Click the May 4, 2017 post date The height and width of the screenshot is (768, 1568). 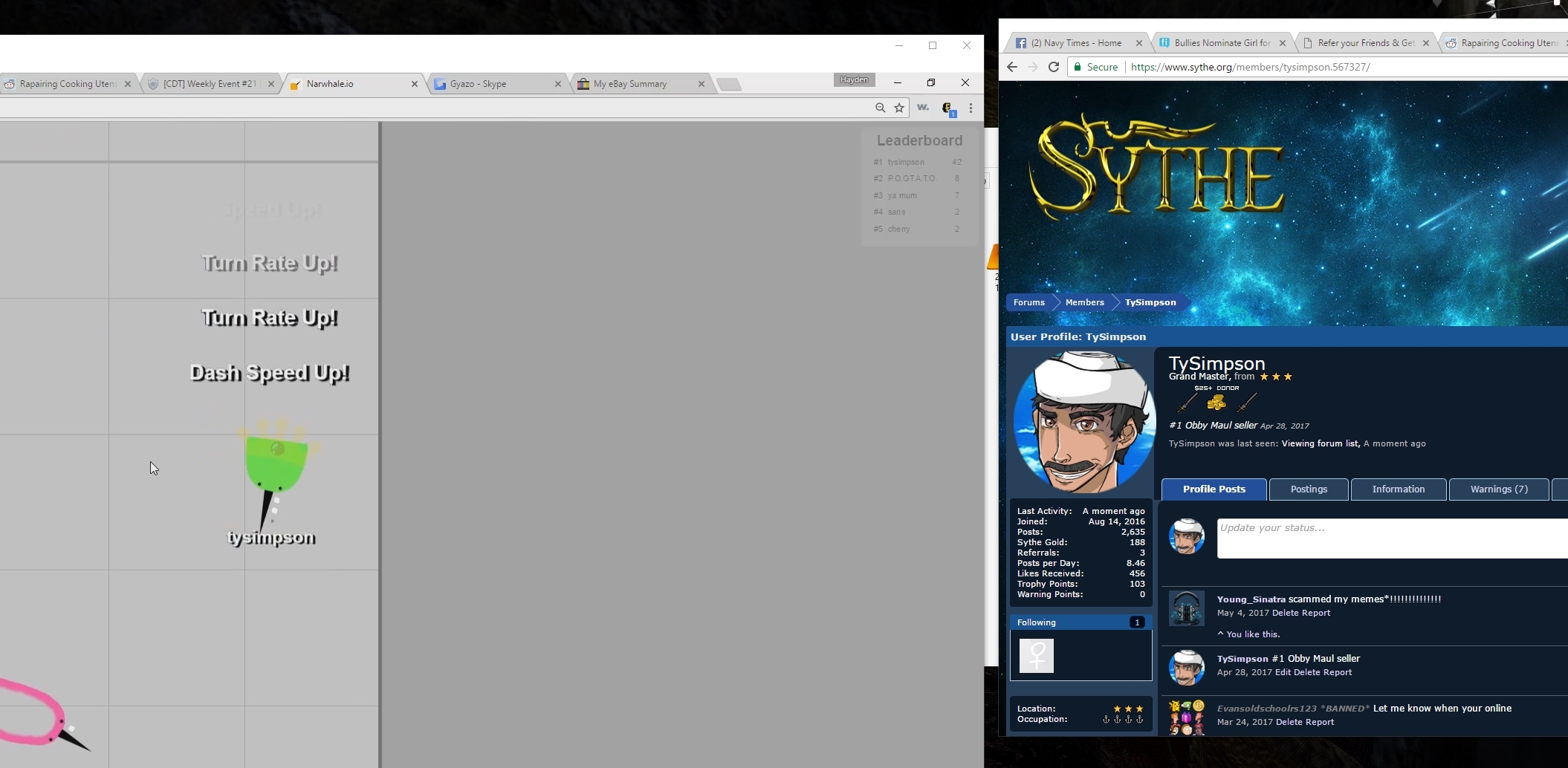[x=1243, y=613]
